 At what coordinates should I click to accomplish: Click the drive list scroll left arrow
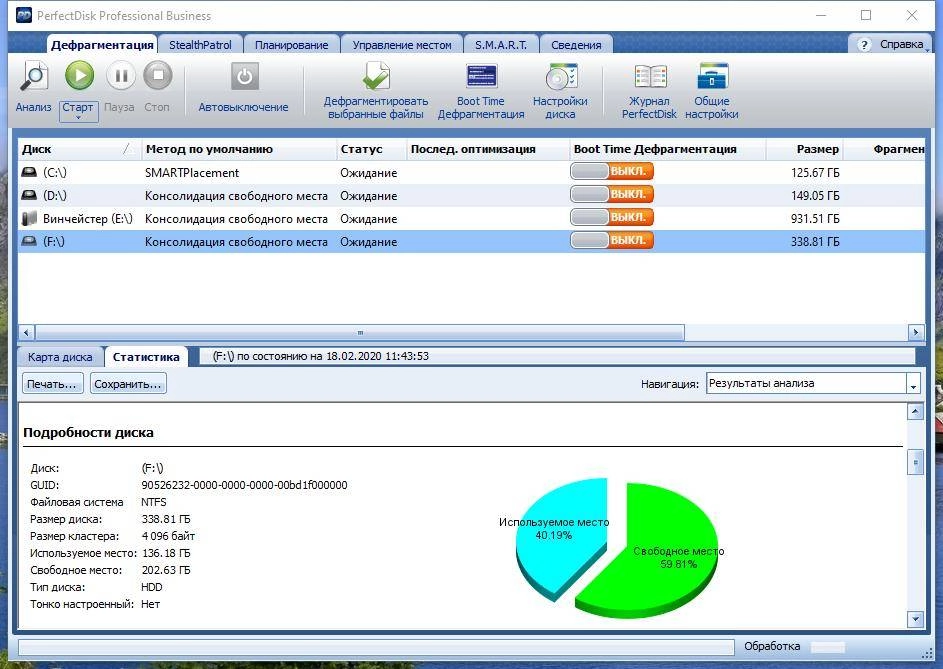(x=26, y=332)
